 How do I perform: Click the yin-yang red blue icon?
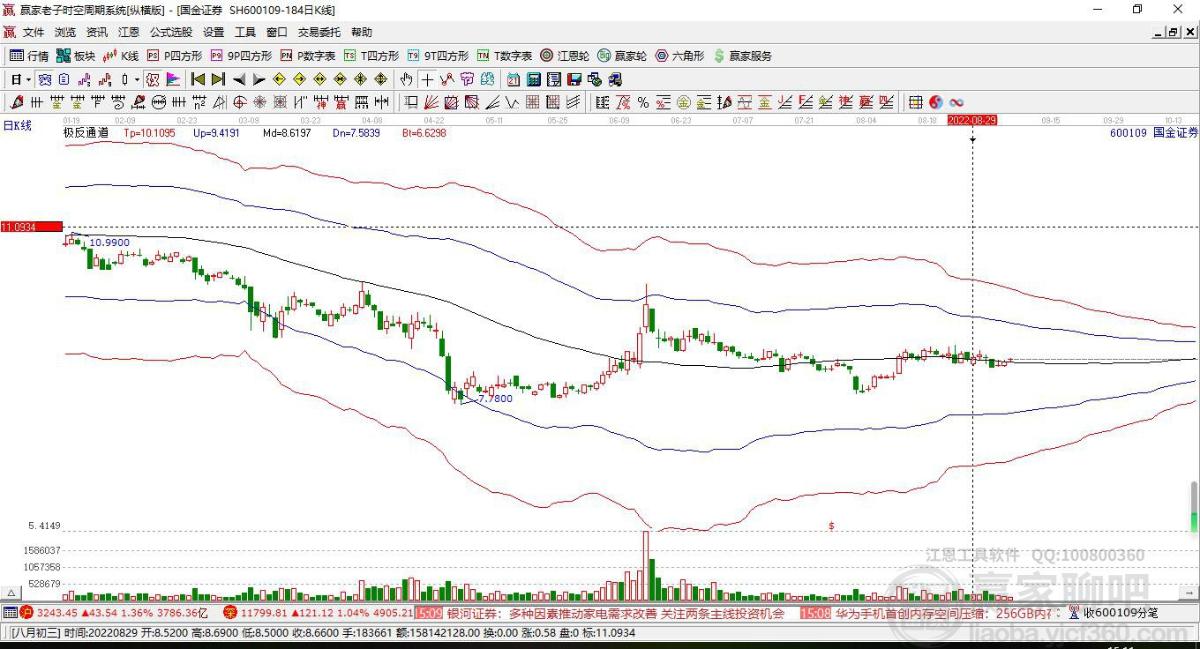[x=935, y=102]
